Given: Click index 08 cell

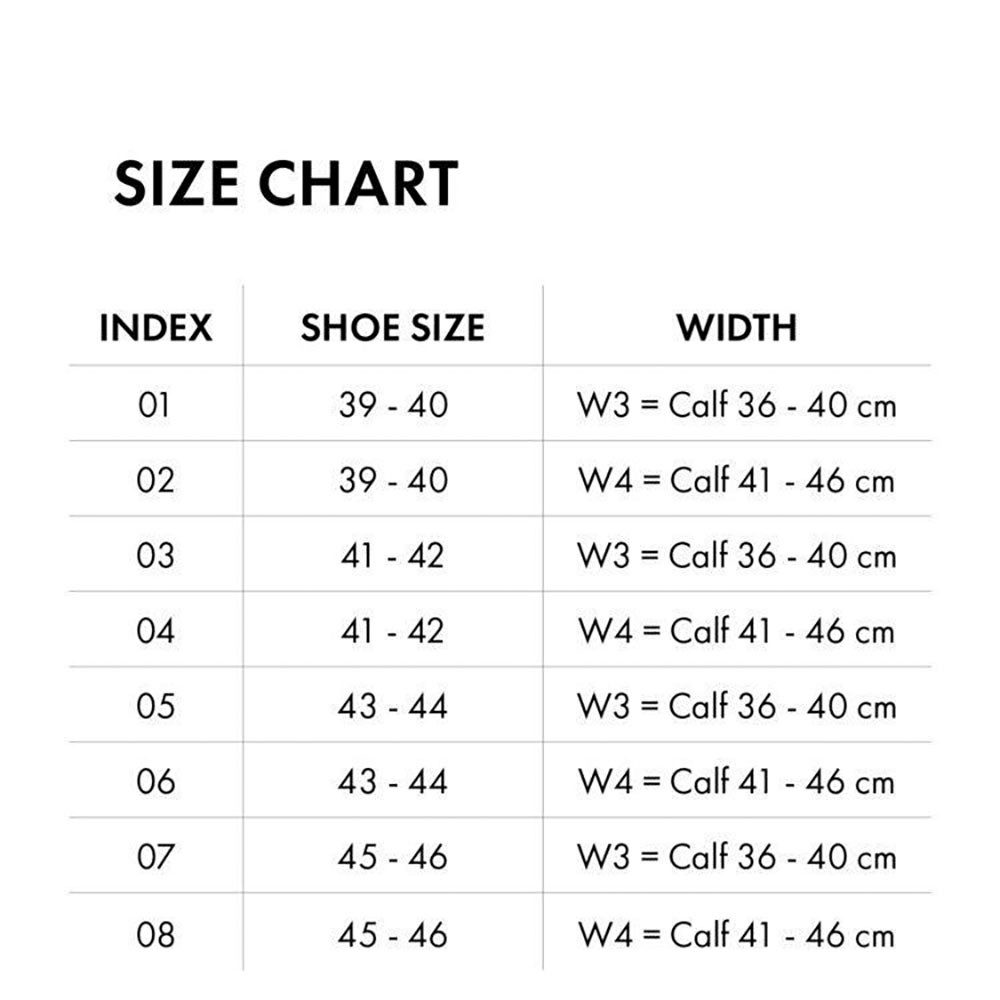Looking at the screenshot, I should pos(155,934).
